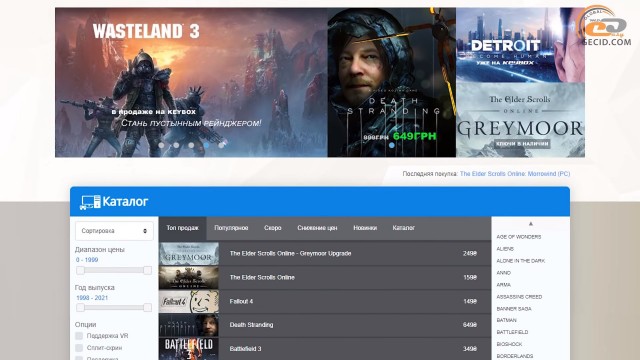
Task: Open the Detroit Become Human banner
Action: 520,45
